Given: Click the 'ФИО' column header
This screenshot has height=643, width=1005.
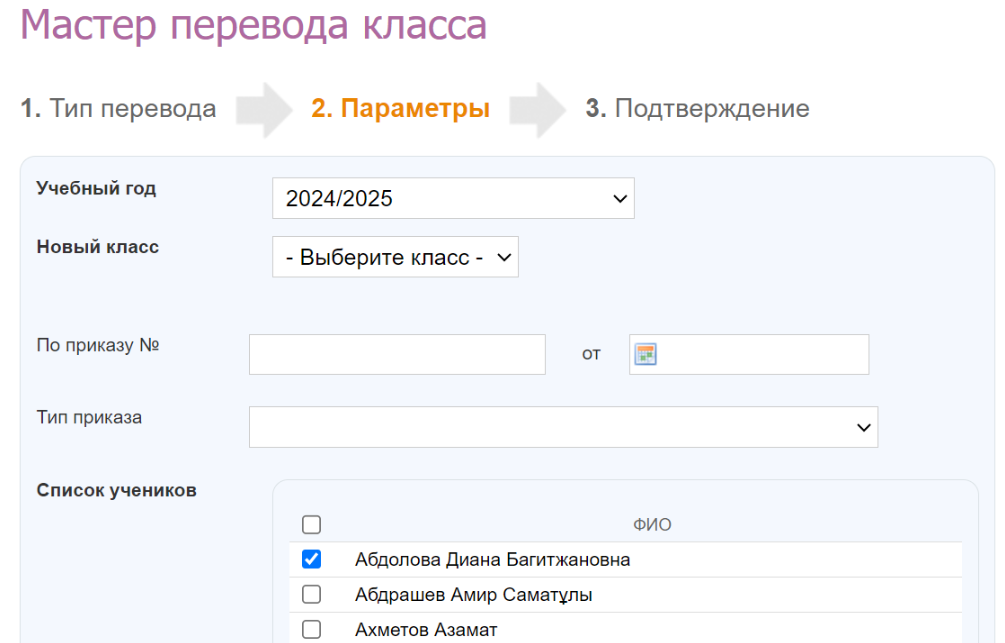Looking at the screenshot, I should click(652, 525).
